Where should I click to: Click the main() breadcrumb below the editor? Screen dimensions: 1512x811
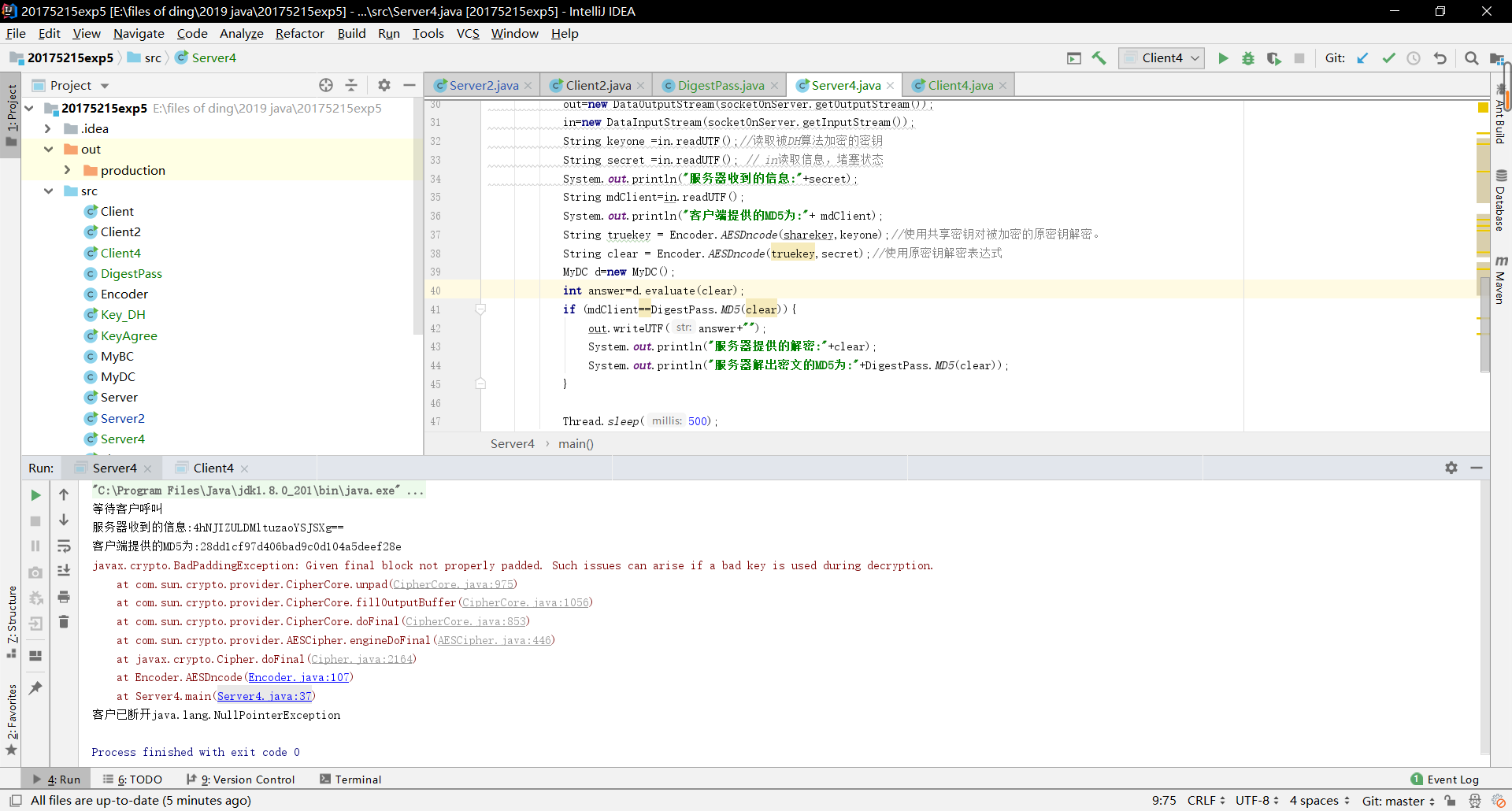click(576, 444)
